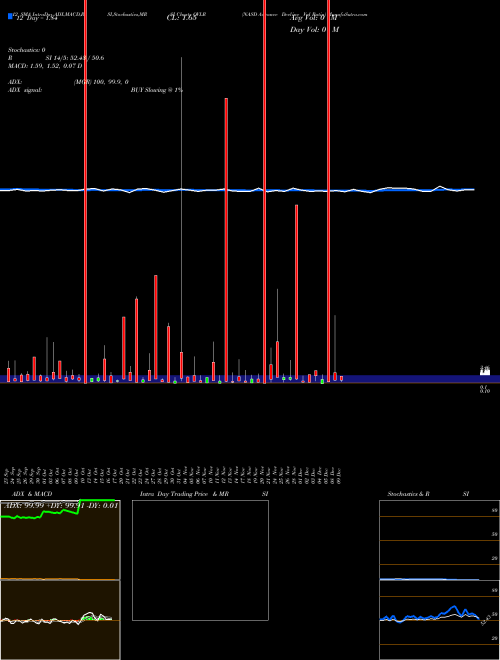This screenshot has height=660, width=500.
Task: Click the blue 12 Day SMA legend square
Action: 10,16
